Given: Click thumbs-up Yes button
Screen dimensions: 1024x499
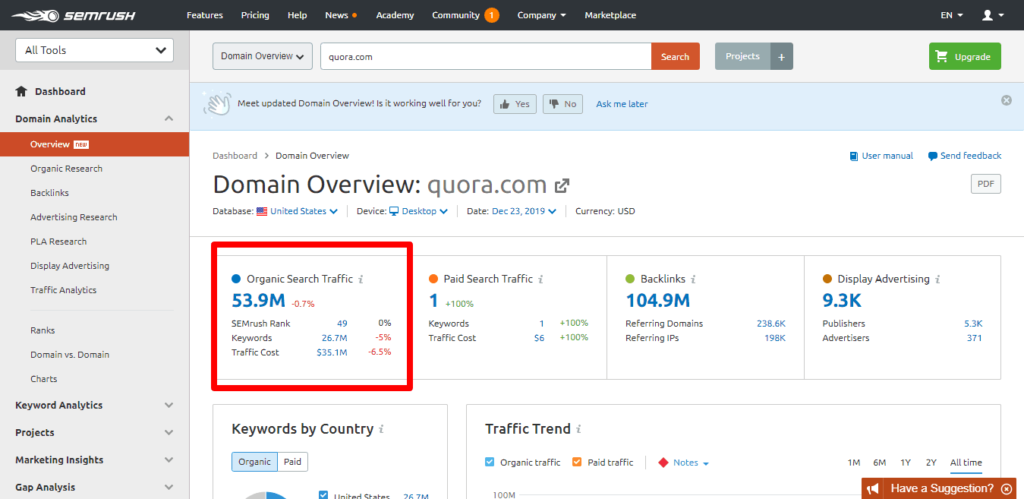Looking at the screenshot, I should [515, 104].
